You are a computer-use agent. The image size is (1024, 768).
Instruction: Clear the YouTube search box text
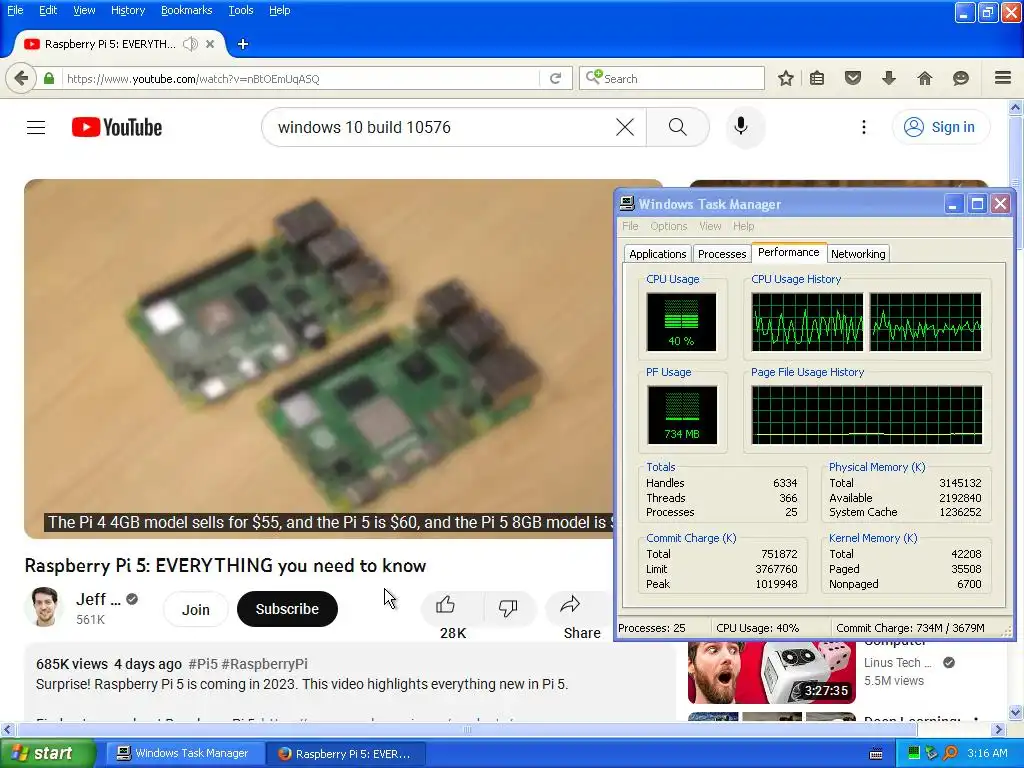(625, 127)
